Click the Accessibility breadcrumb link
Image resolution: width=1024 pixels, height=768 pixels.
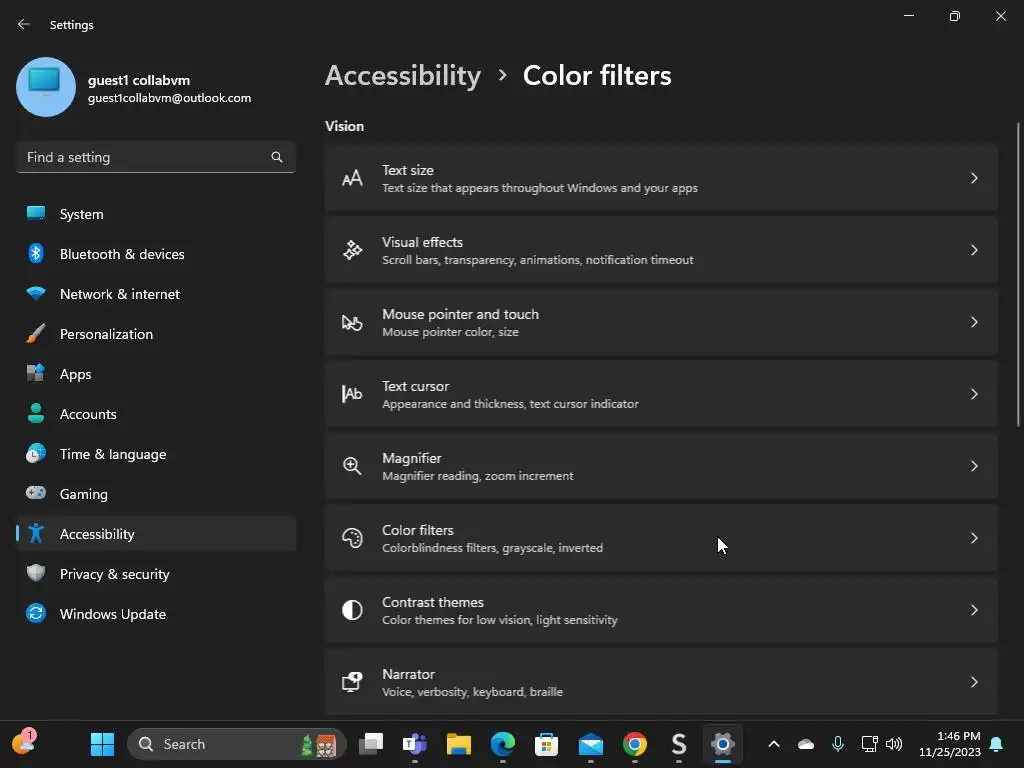click(x=402, y=76)
